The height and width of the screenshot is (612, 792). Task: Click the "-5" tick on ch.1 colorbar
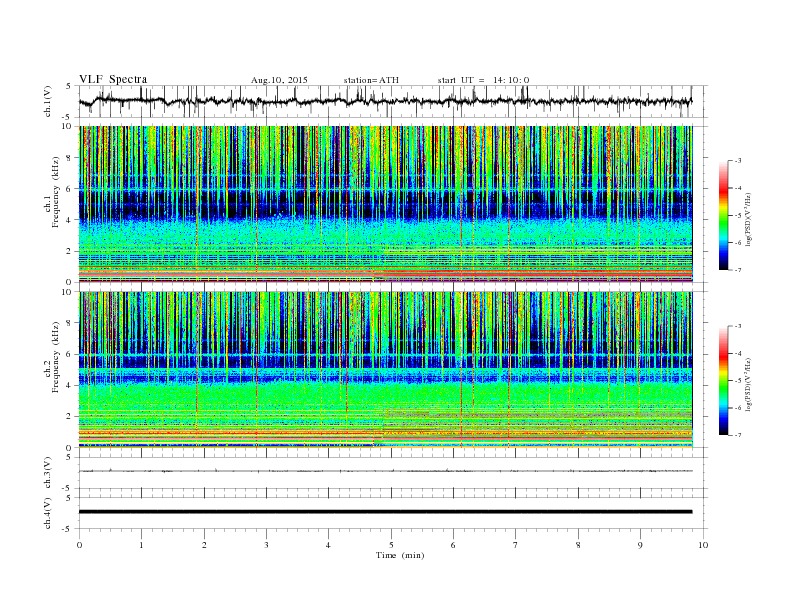[738, 216]
